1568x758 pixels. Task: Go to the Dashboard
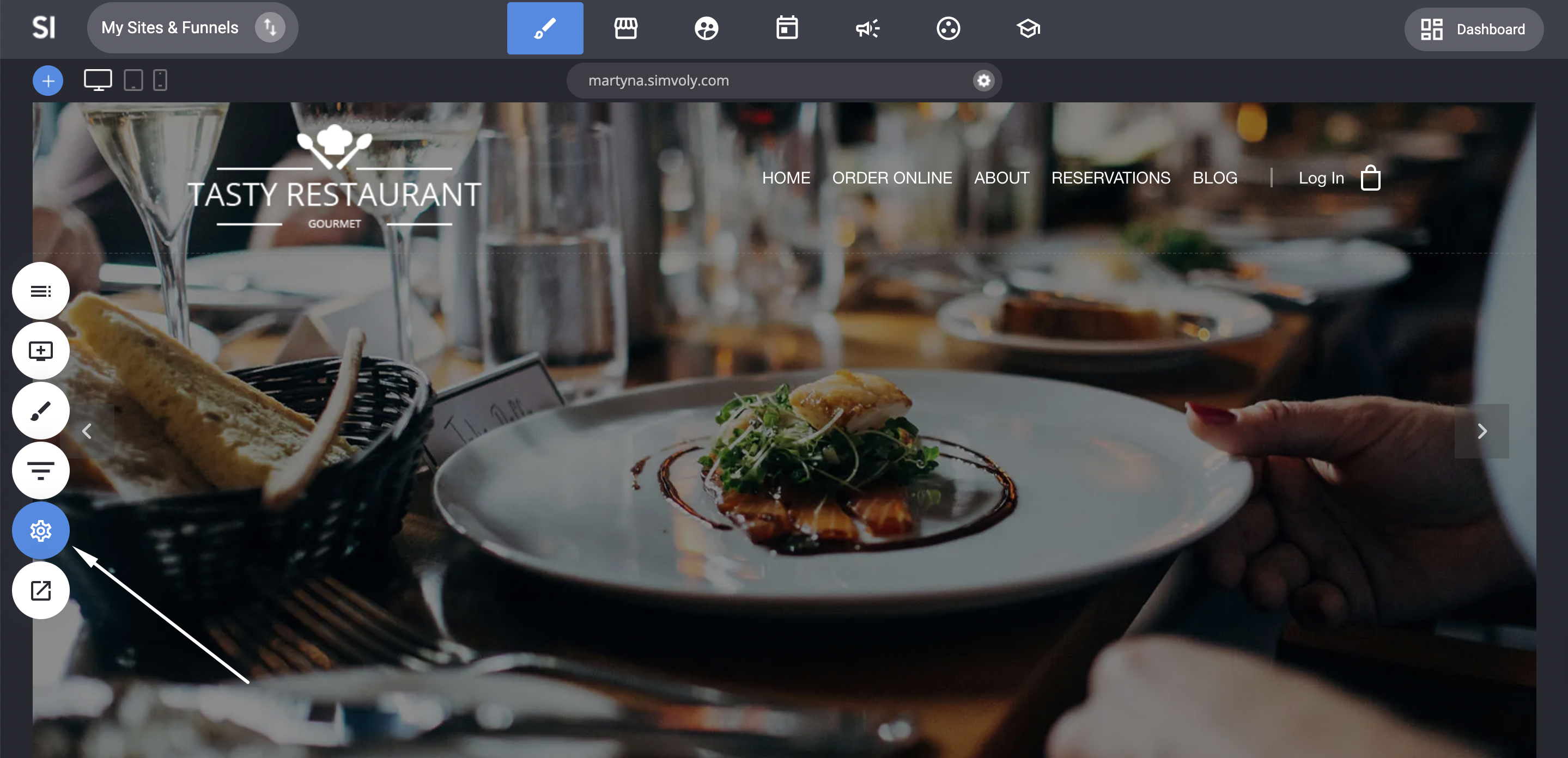click(1473, 29)
